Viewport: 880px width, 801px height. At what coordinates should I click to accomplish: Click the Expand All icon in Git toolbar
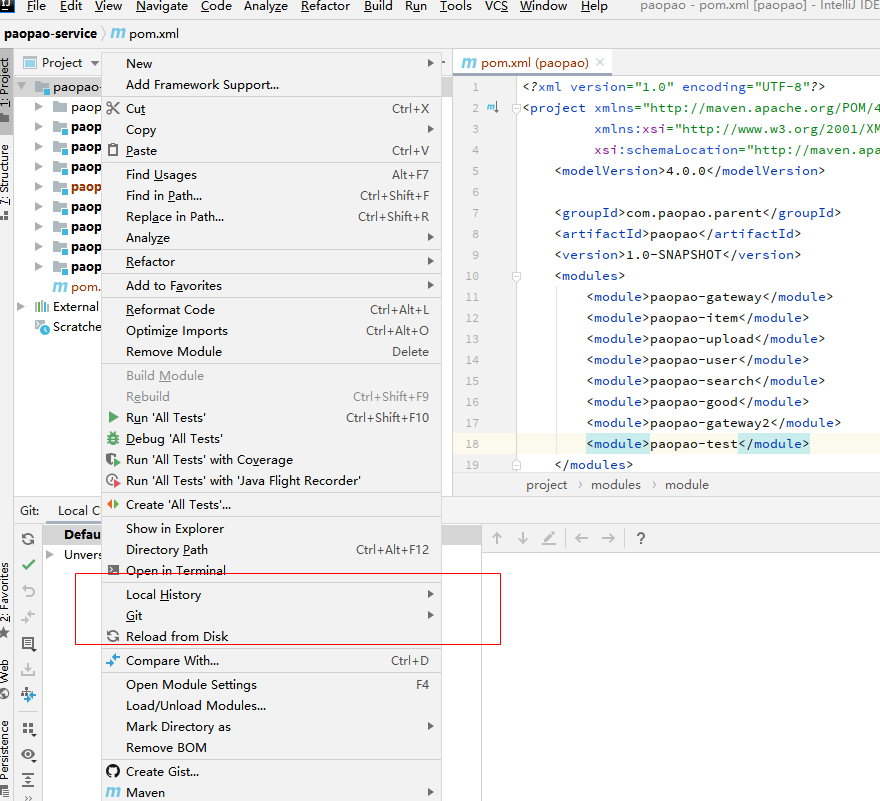(28, 780)
